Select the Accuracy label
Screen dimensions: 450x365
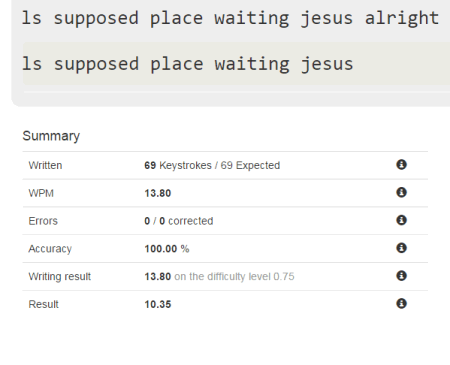(50, 249)
